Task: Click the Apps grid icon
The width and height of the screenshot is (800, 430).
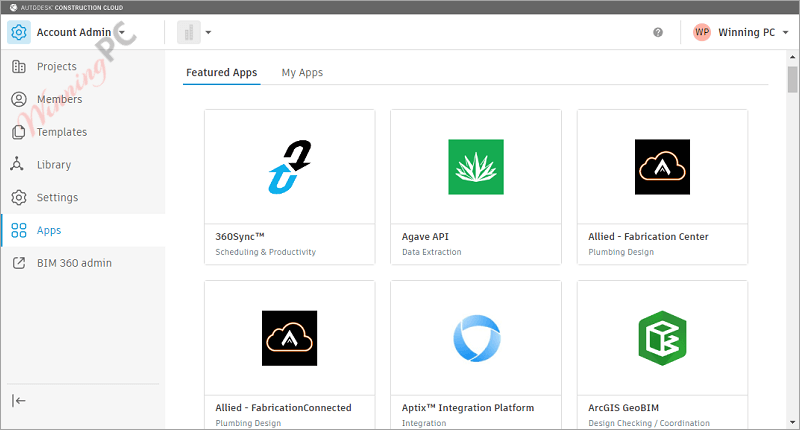Action: pos(19,230)
